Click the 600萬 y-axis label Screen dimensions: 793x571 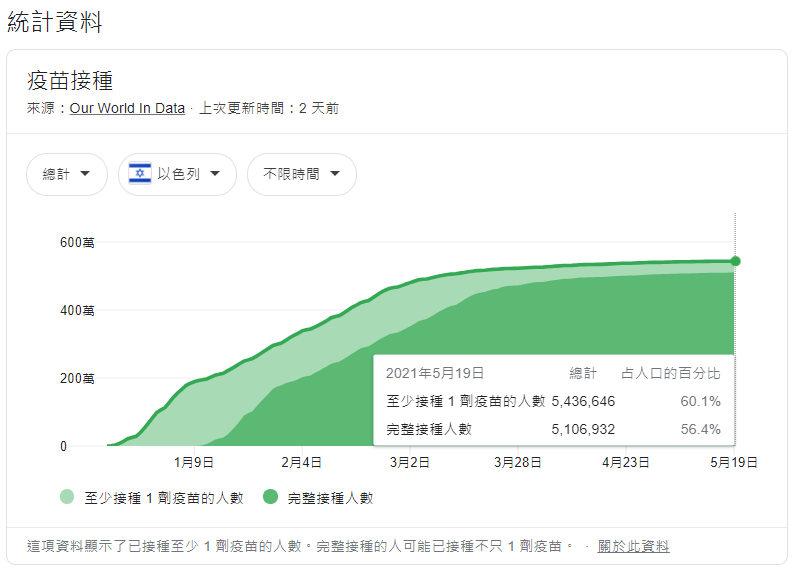pyautogui.click(x=77, y=242)
